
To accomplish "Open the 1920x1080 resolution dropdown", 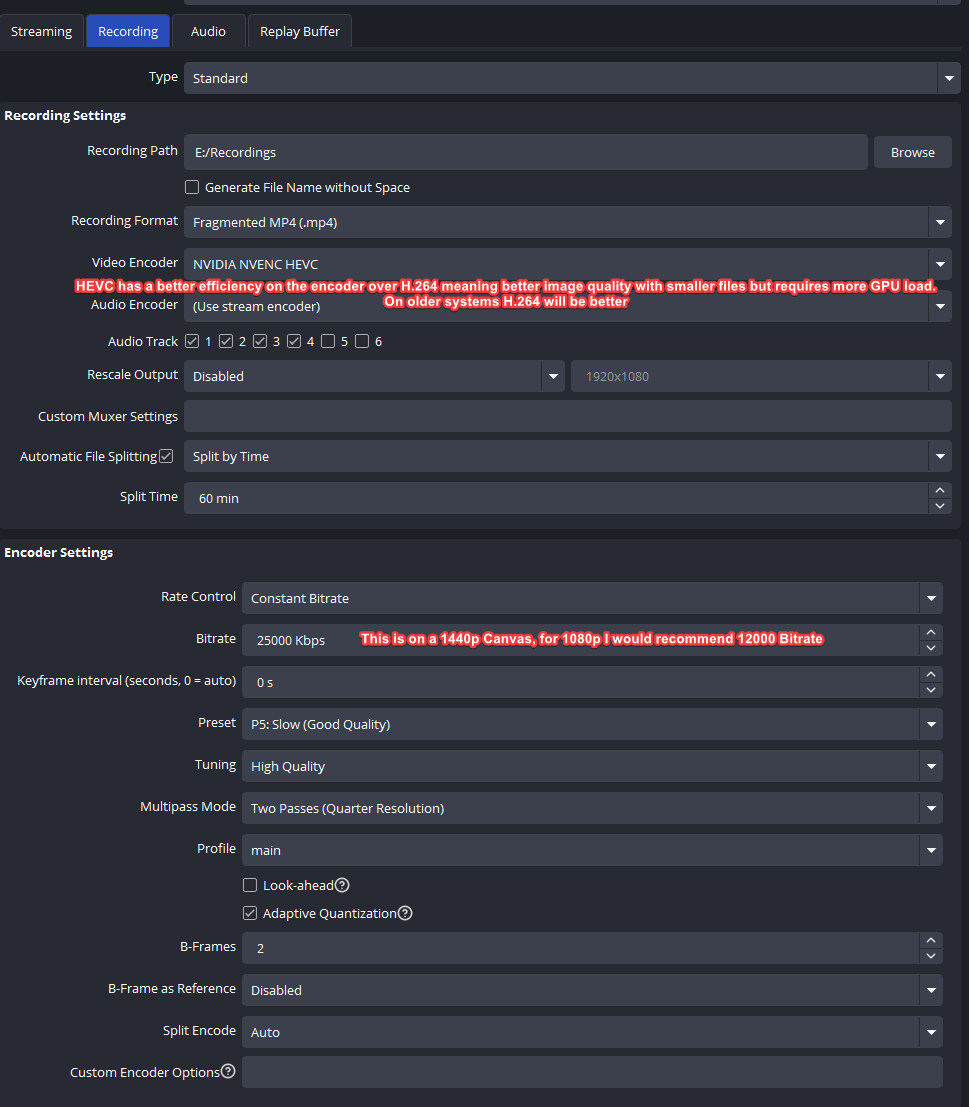I will point(762,376).
